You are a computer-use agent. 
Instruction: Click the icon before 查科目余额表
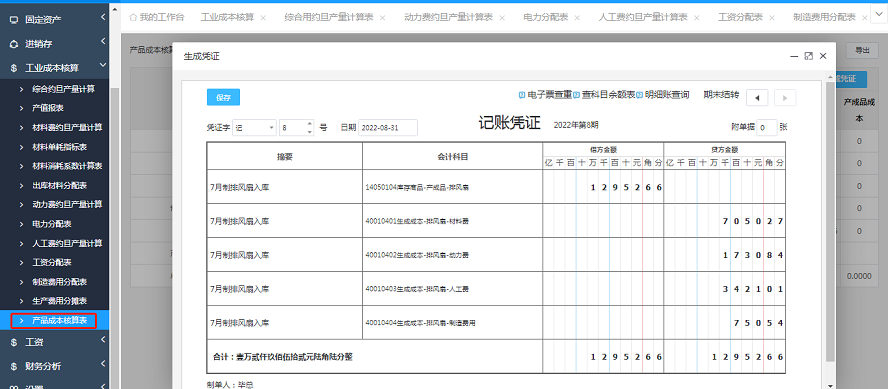(x=577, y=95)
